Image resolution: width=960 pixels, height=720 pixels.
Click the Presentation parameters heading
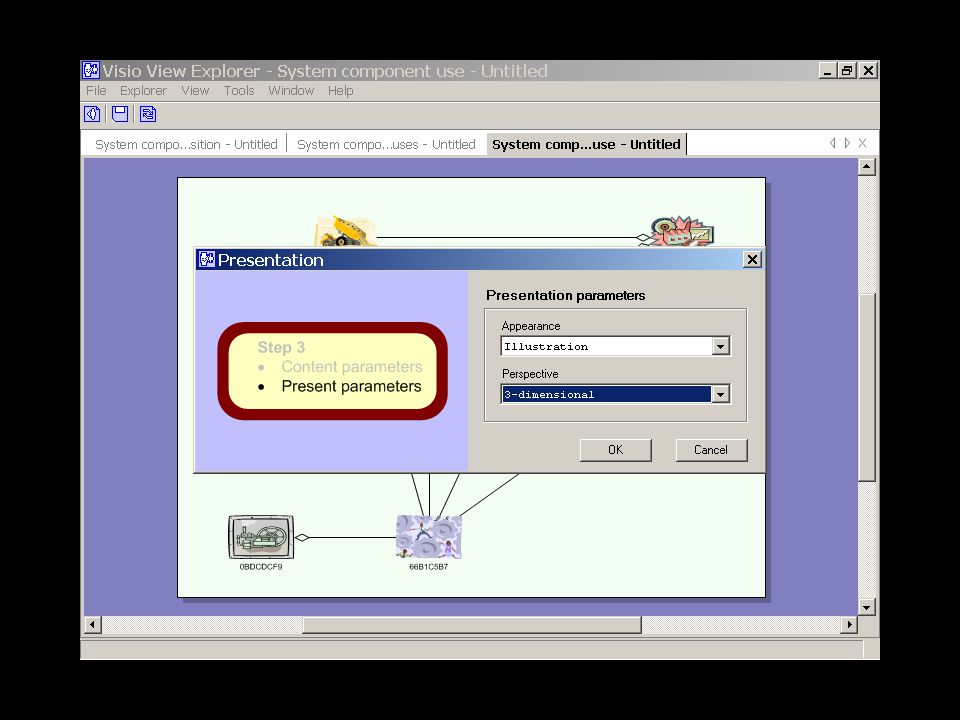click(x=566, y=296)
